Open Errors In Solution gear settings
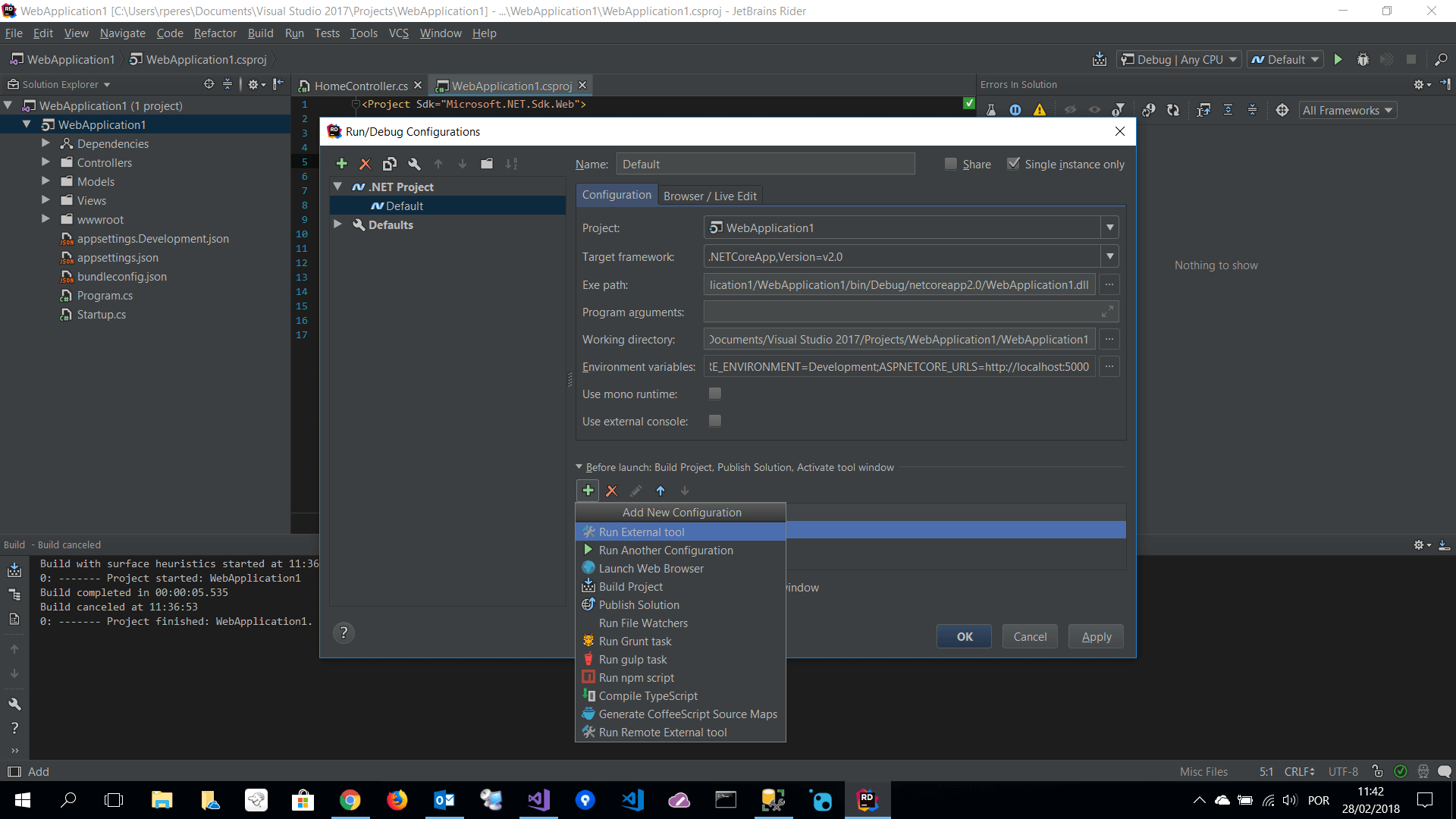The height and width of the screenshot is (819, 1456). click(1422, 84)
